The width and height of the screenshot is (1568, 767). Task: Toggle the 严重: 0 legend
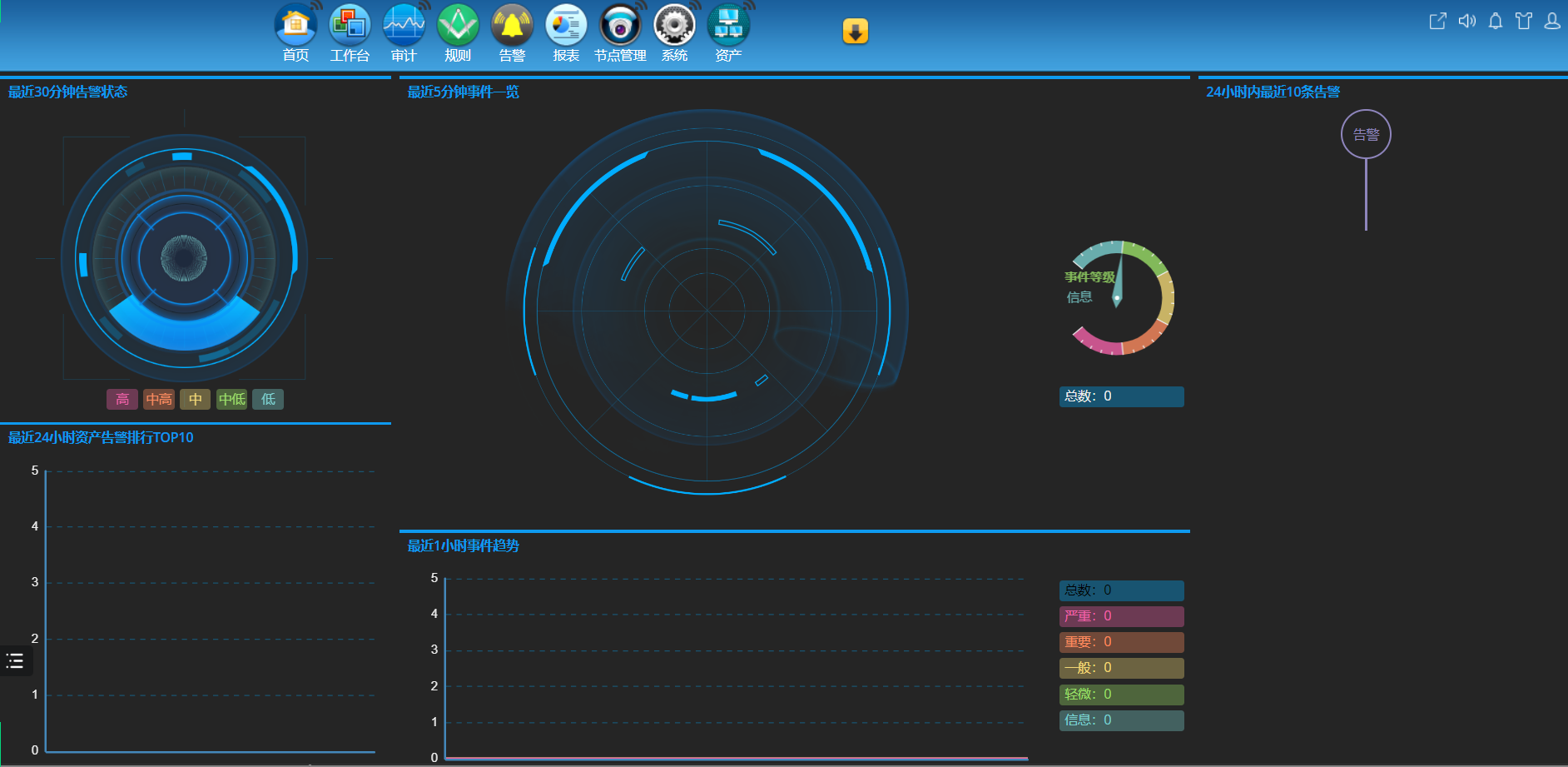[1122, 616]
